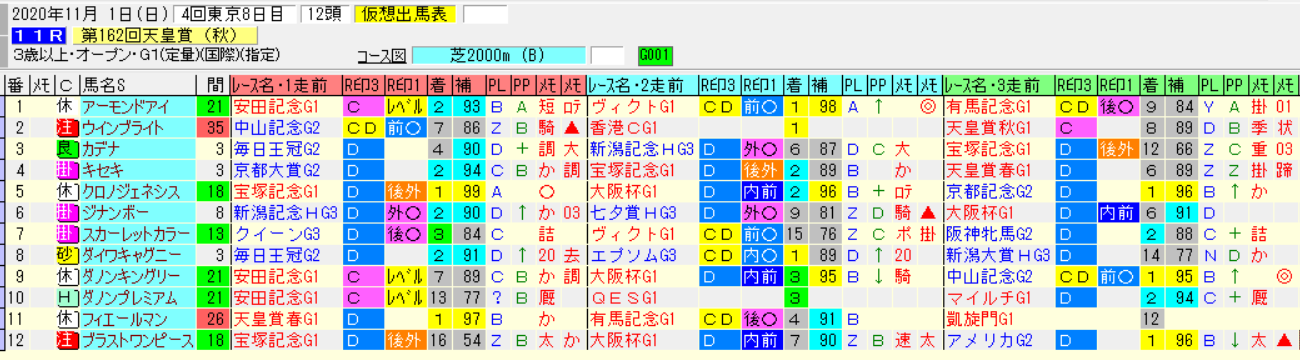Click the 阪神牝馬G2 race cell
The height and width of the screenshot is (360, 1300).
click(x=998, y=233)
